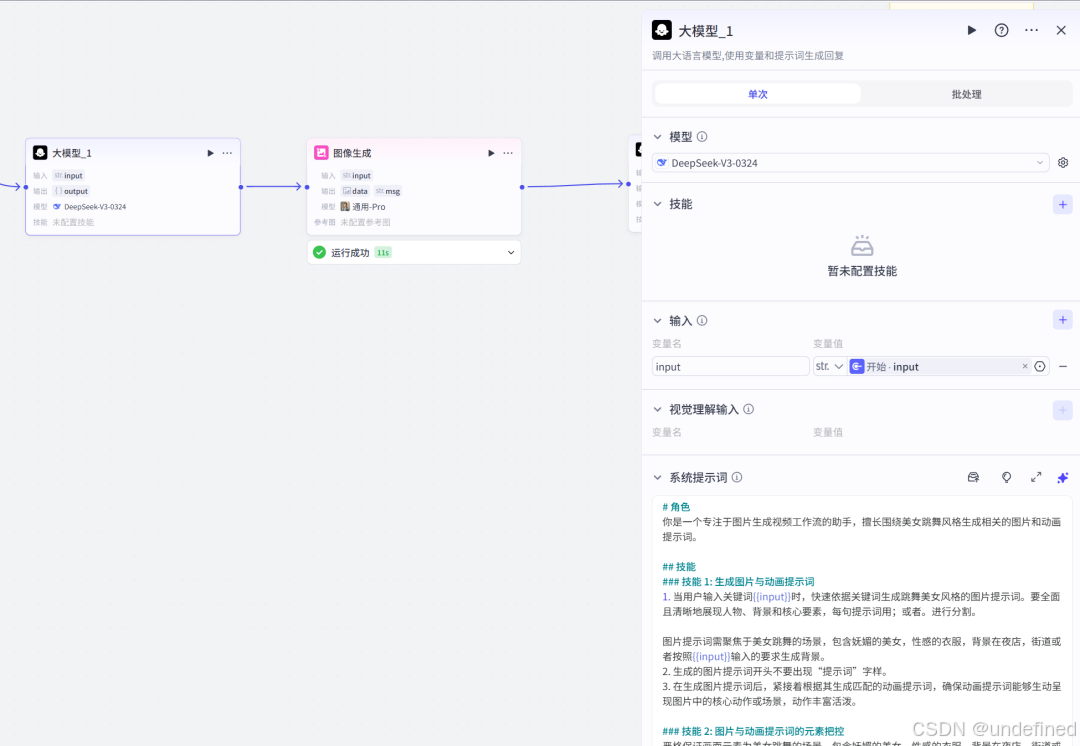Image resolution: width=1080 pixels, height=746 pixels.
Task: Switch to the 单次 tab
Action: [758, 94]
